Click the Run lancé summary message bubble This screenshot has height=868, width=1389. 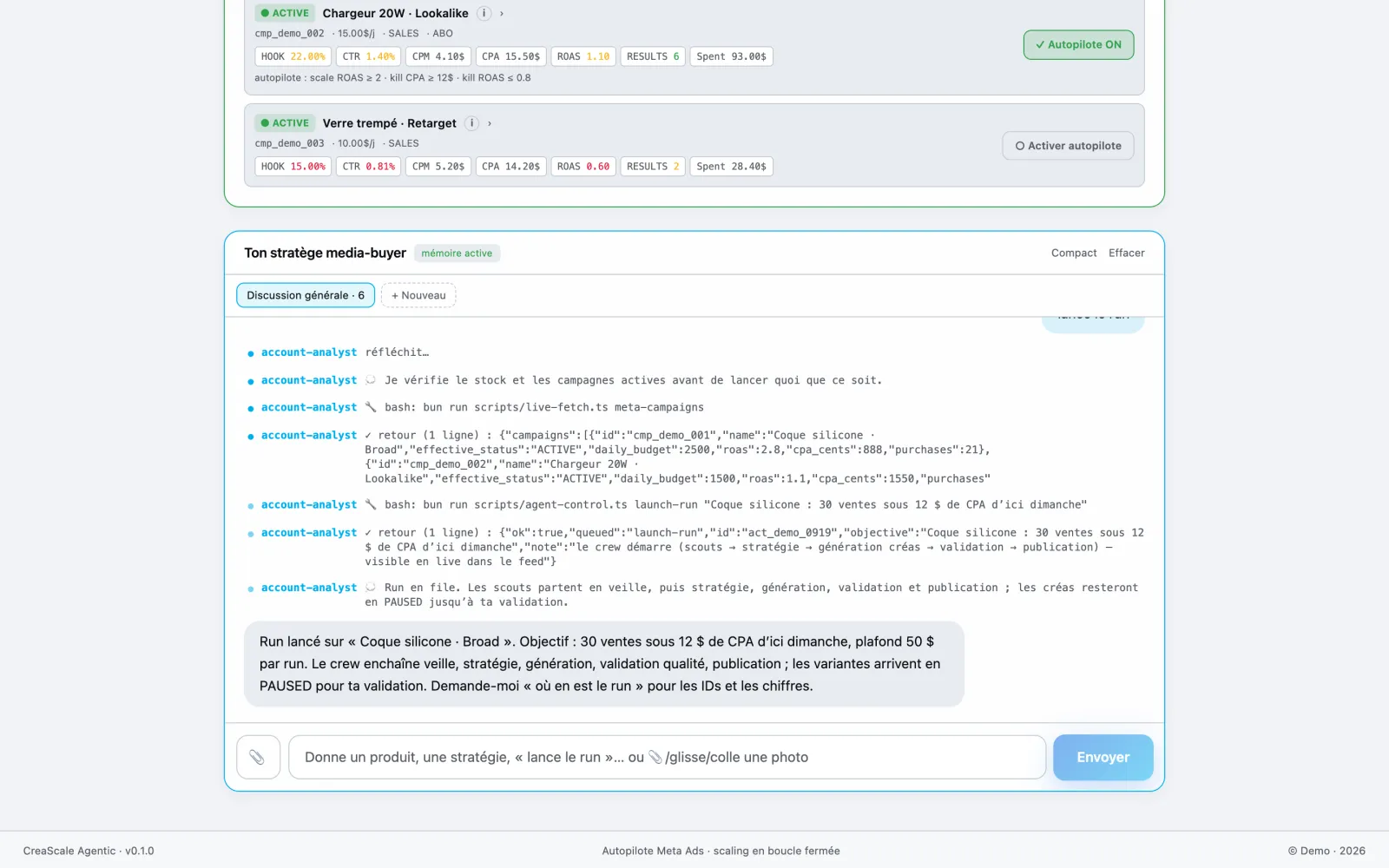point(603,664)
